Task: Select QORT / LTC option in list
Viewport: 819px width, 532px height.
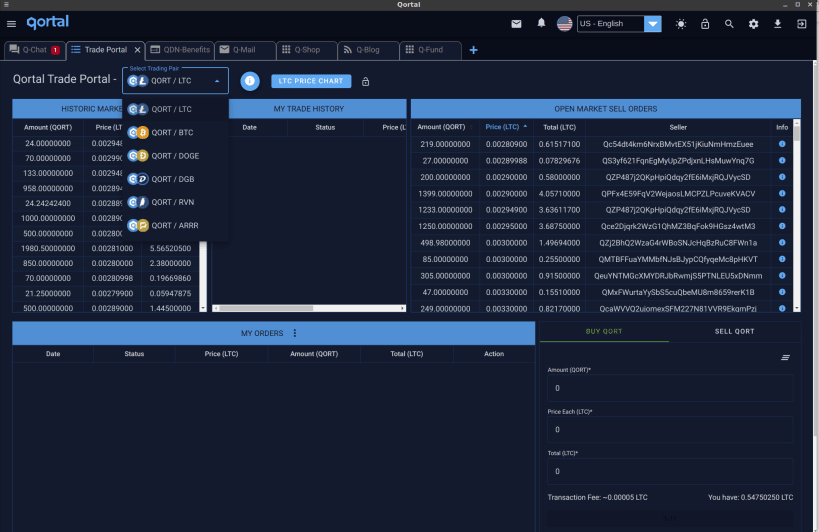Action: pyautogui.click(x=176, y=109)
